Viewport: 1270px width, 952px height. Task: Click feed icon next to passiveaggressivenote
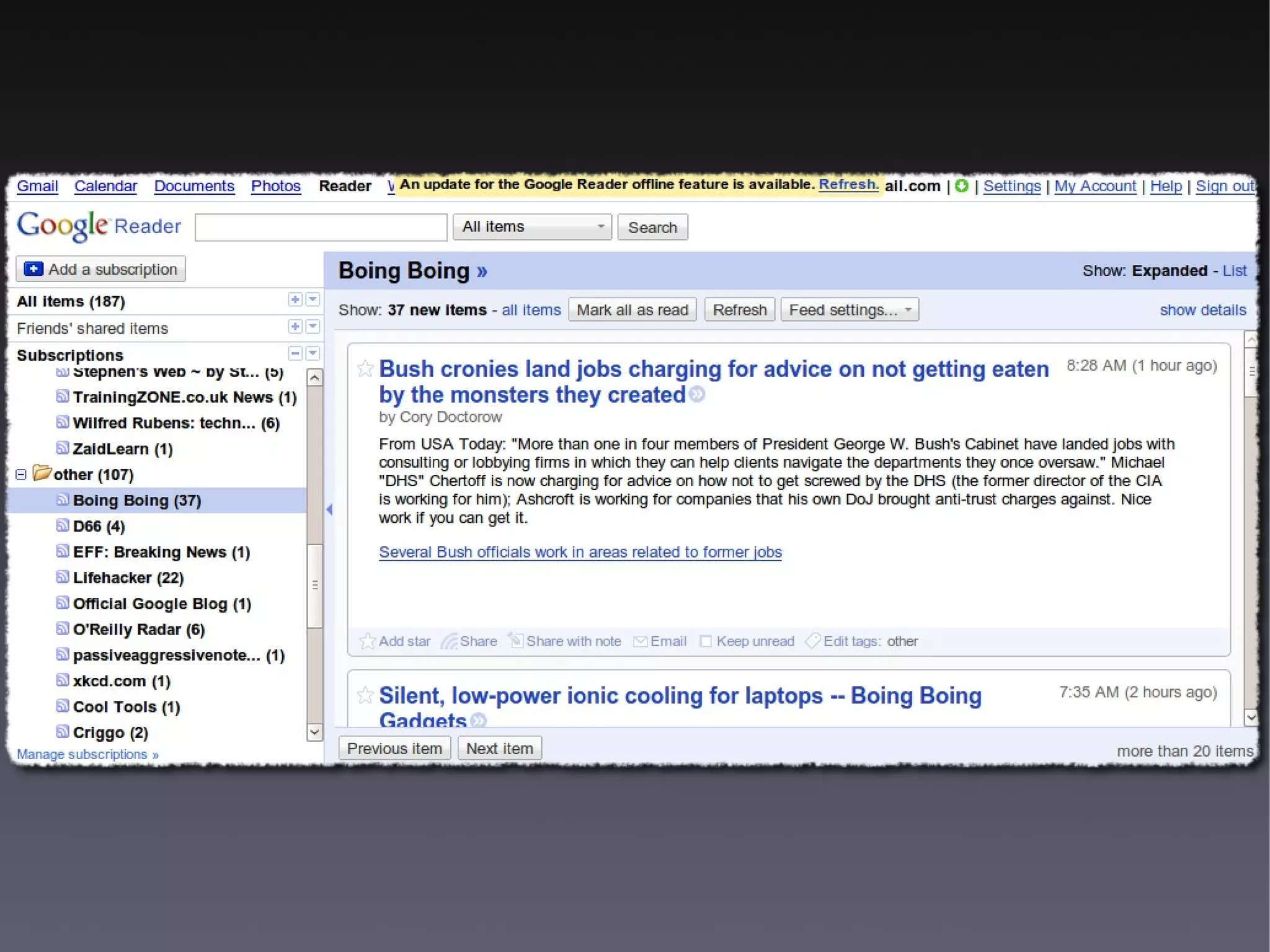click(x=62, y=654)
